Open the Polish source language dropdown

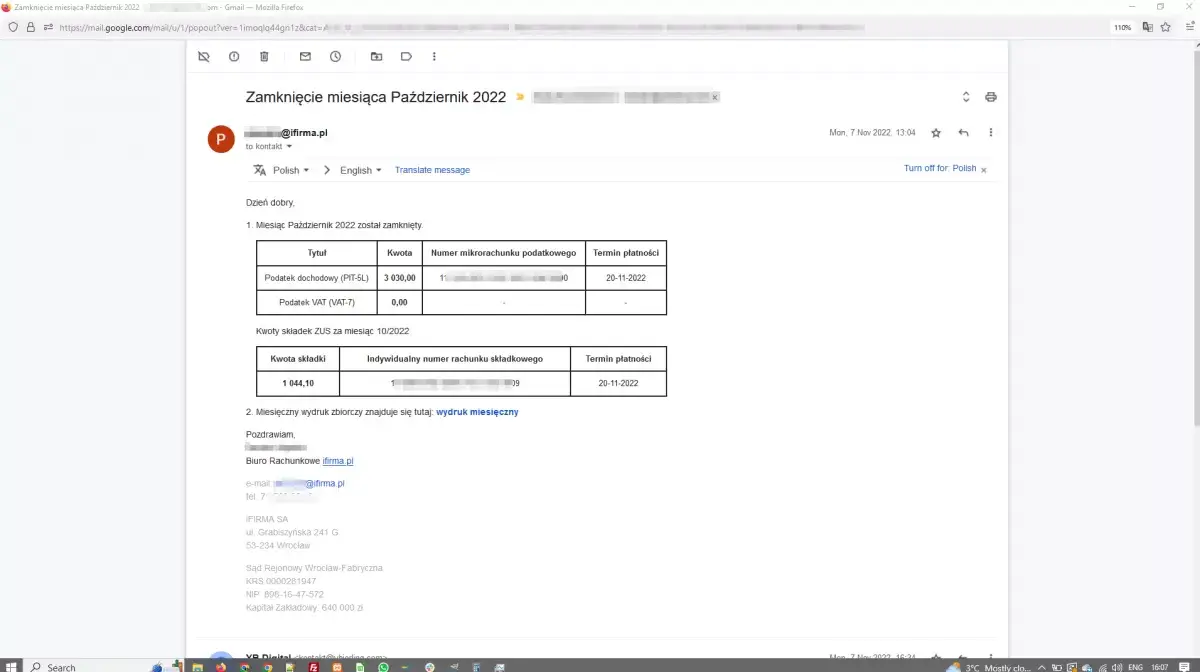(x=291, y=170)
